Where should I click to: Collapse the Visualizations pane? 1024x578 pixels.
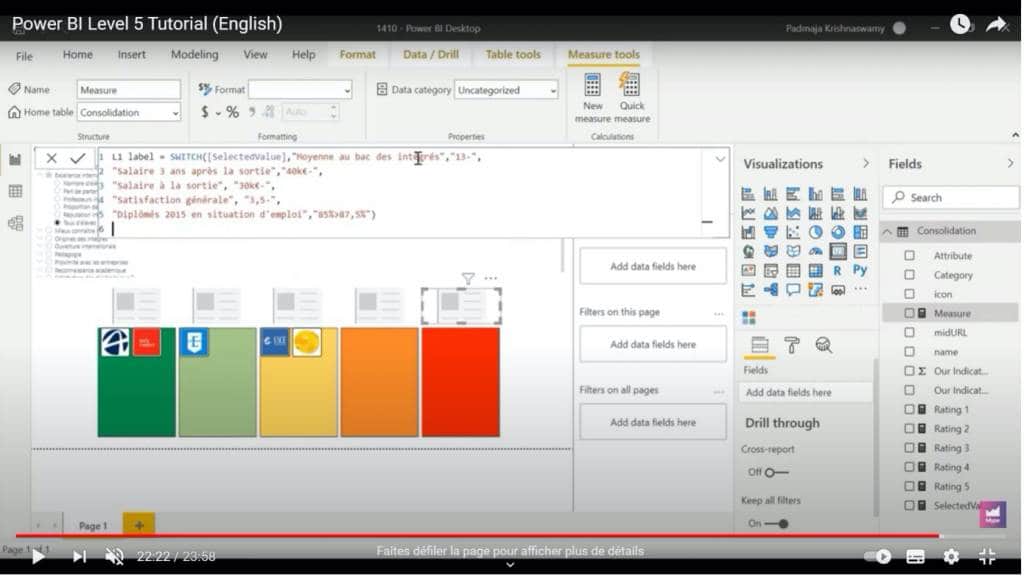click(866, 164)
